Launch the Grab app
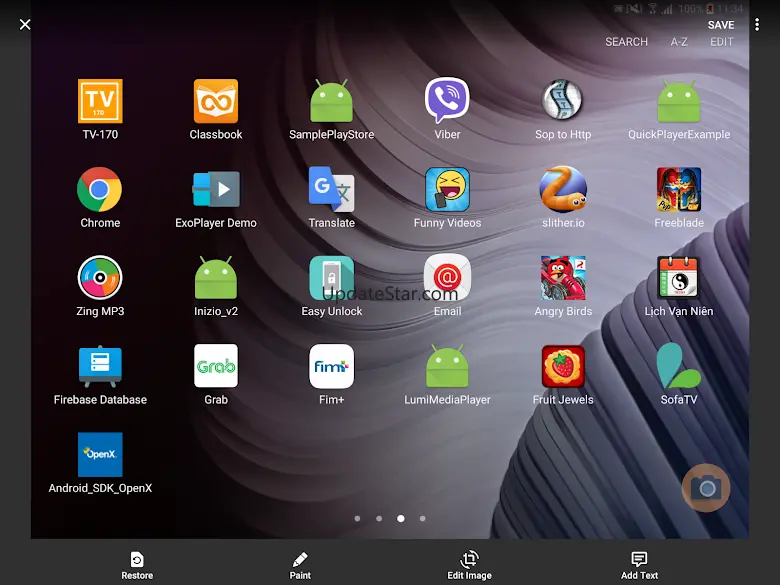780x585 pixels. (216, 366)
